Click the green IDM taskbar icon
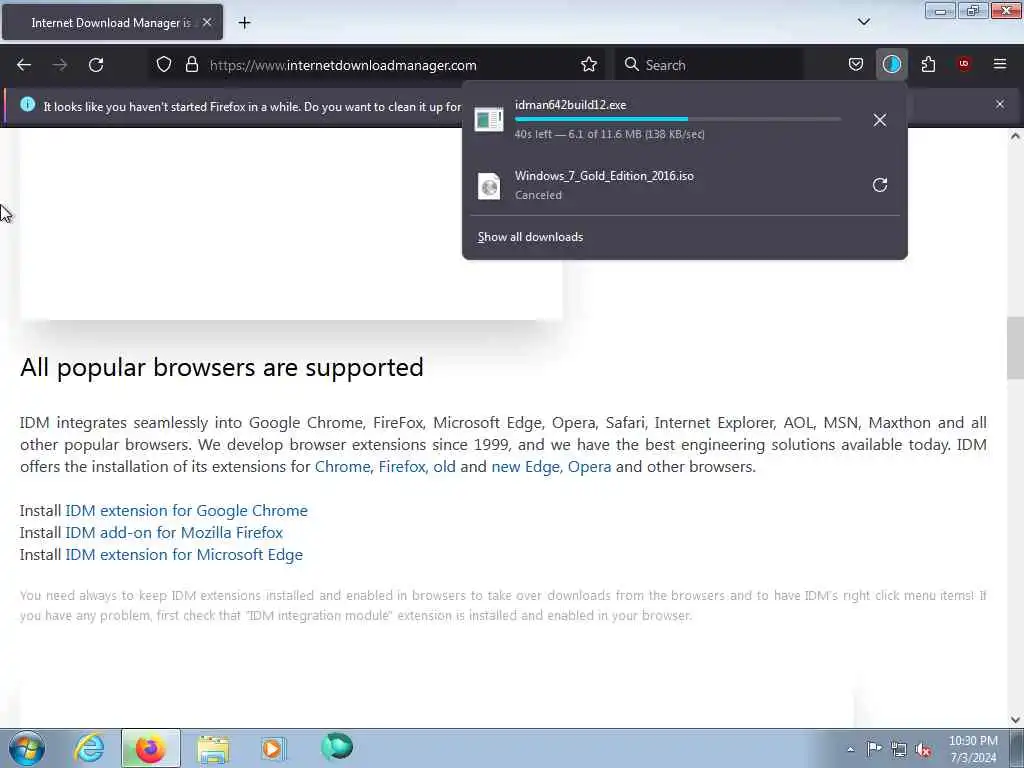 coord(337,746)
